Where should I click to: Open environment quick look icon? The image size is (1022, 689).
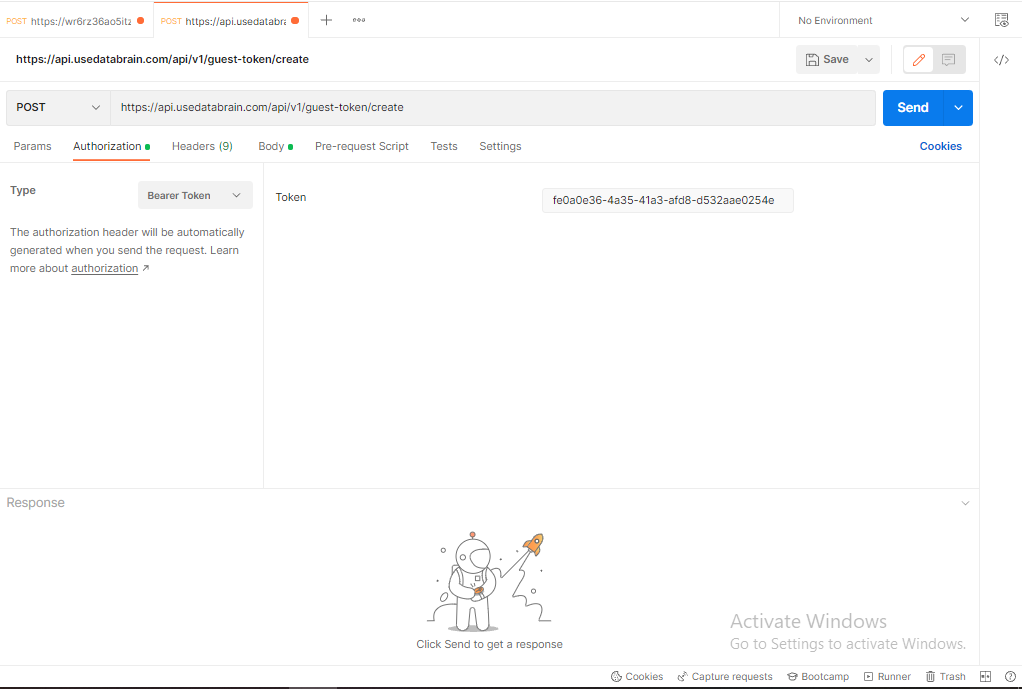1001,20
